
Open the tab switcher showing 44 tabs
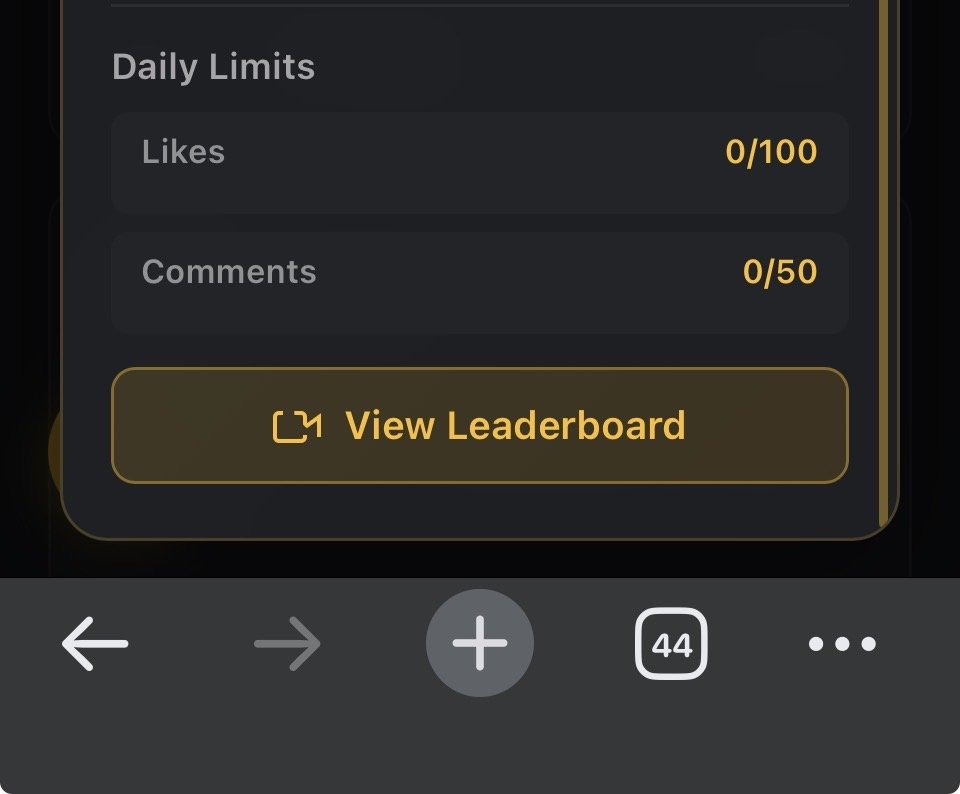pos(672,643)
